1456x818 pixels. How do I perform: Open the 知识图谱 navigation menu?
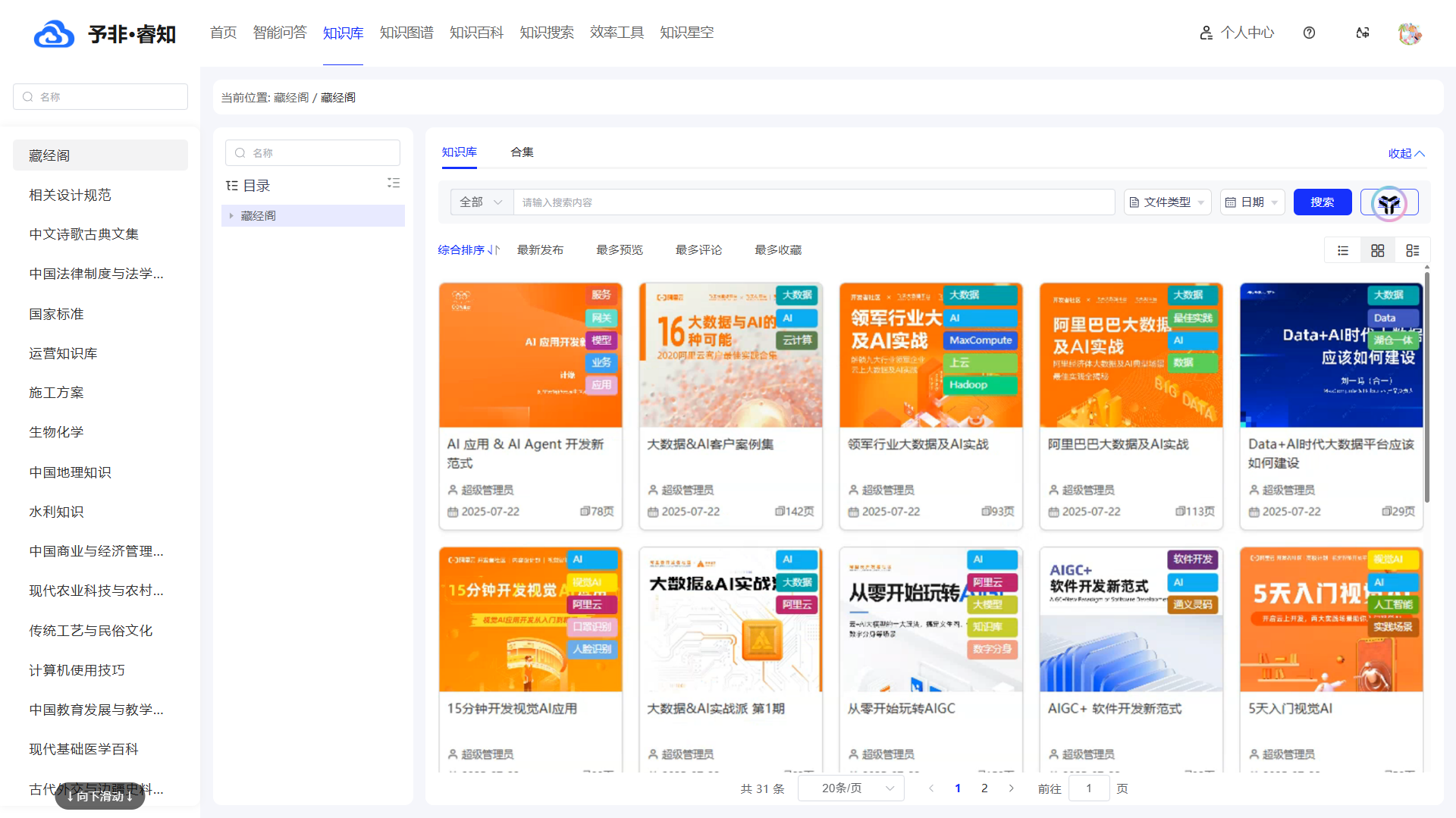[x=406, y=33]
